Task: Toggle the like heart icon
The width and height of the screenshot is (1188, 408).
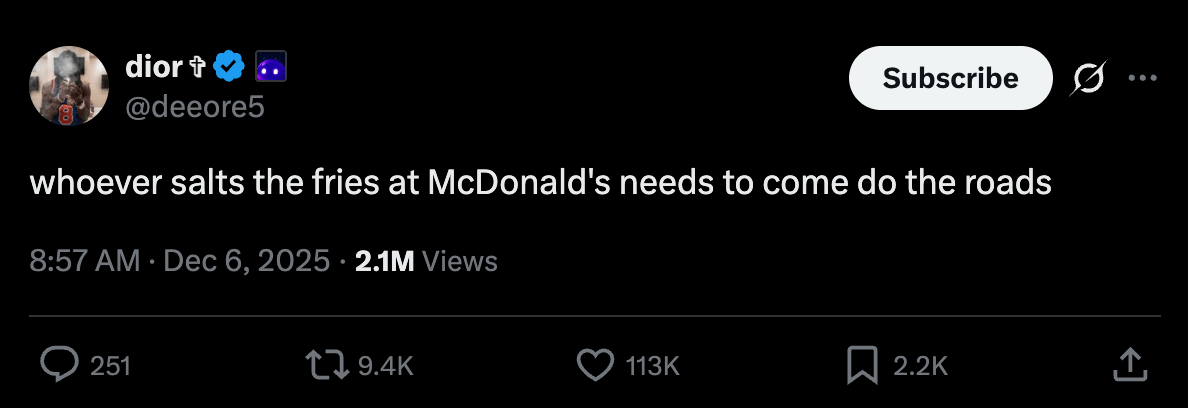Action: coord(597,365)
